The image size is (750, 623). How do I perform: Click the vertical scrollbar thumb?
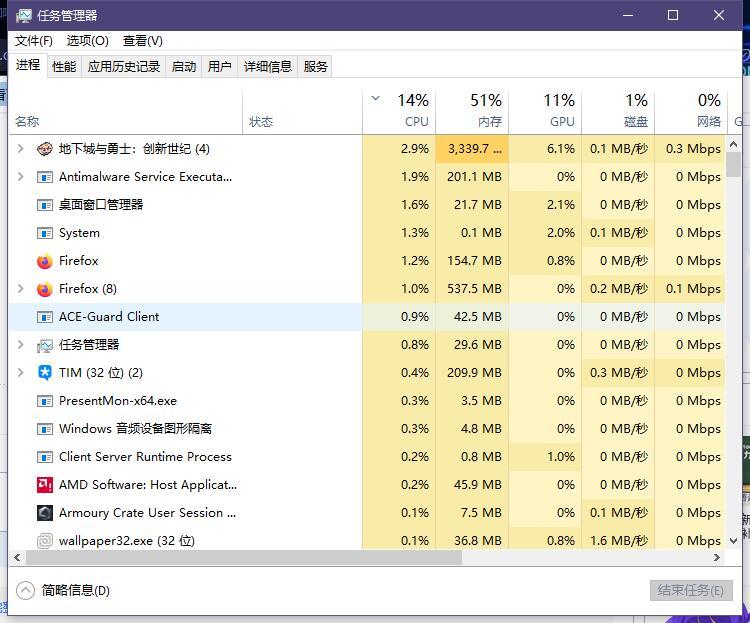pyautogui.click(x=733, y=165)
